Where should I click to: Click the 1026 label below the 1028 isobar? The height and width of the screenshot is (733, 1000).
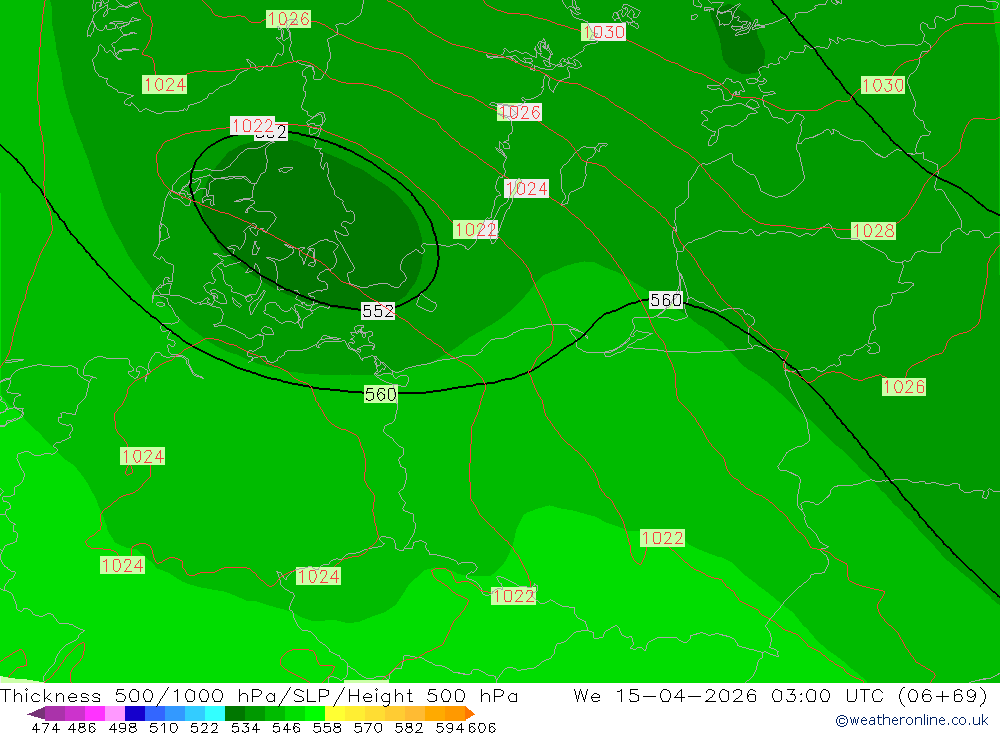[x=904, y=387]
